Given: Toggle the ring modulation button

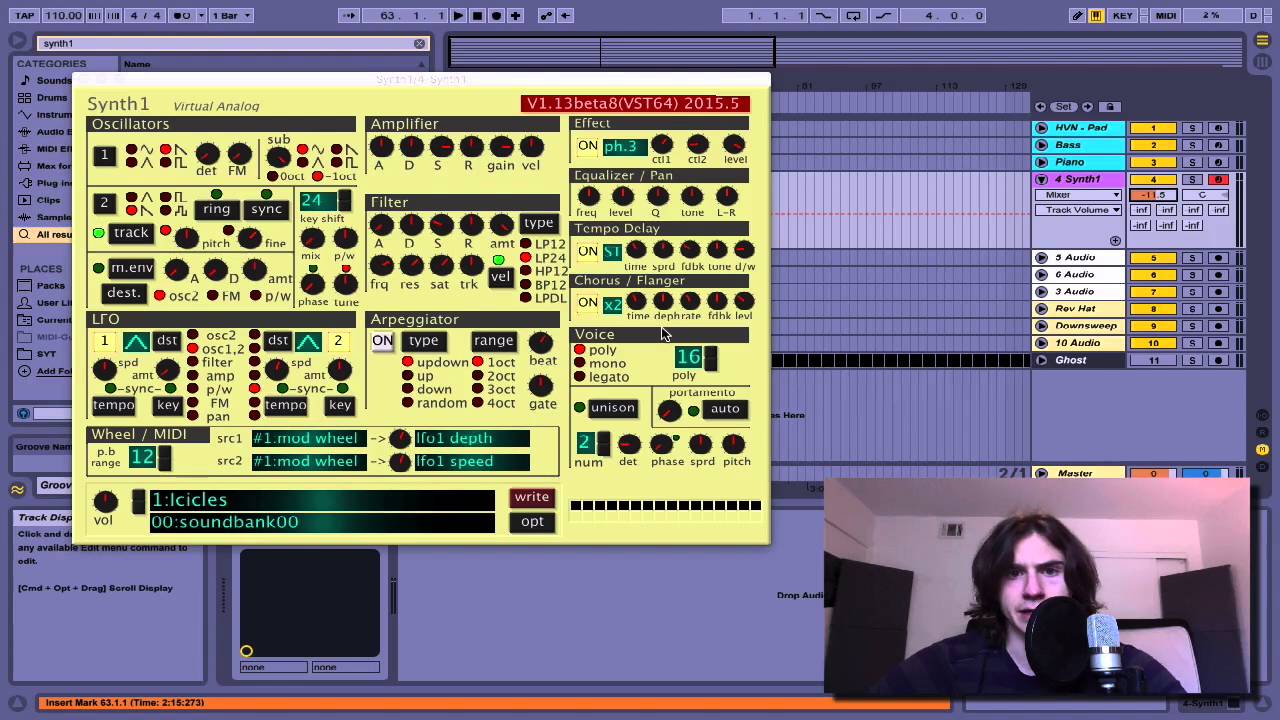Looking at the screenshot, I should [216, 209].
